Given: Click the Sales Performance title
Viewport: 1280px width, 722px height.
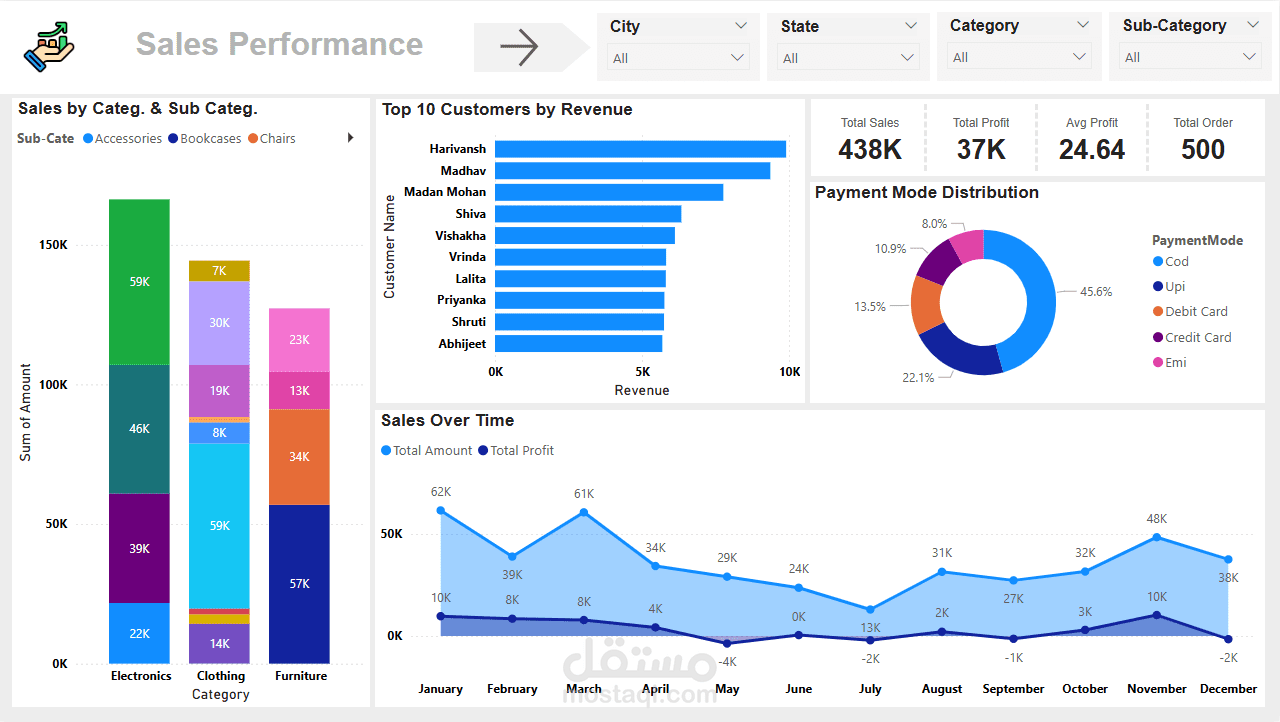Looking at the screenshot, I should [279, 44].
